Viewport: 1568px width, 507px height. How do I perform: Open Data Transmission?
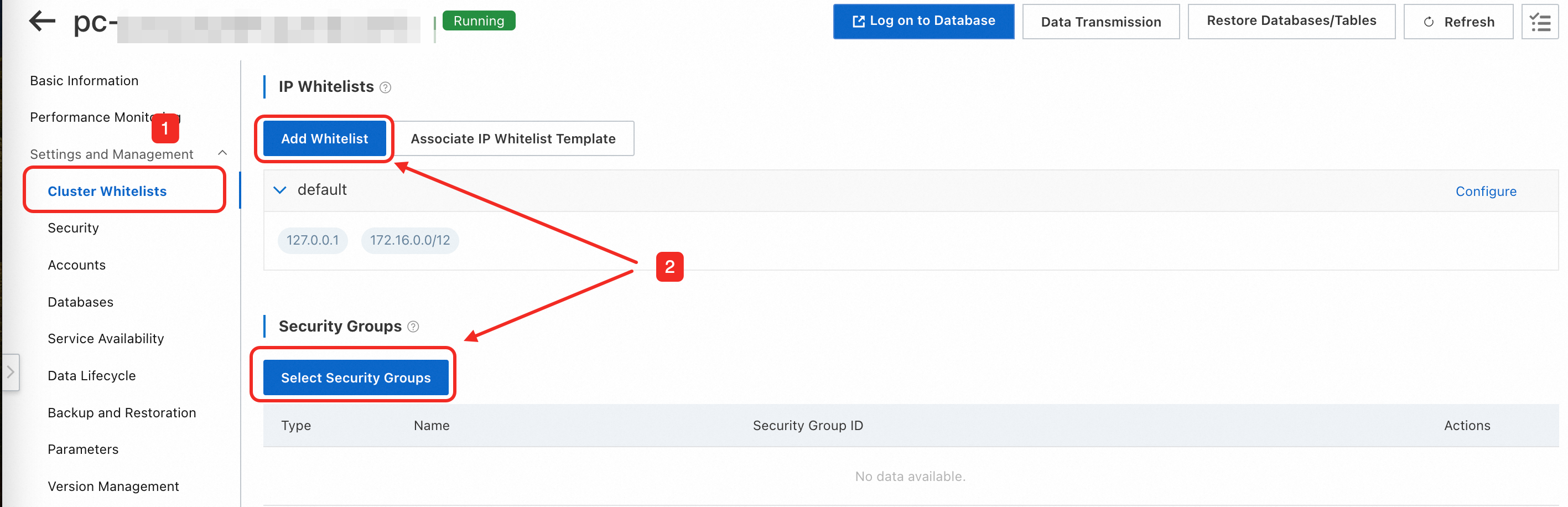click(1100, 22)
